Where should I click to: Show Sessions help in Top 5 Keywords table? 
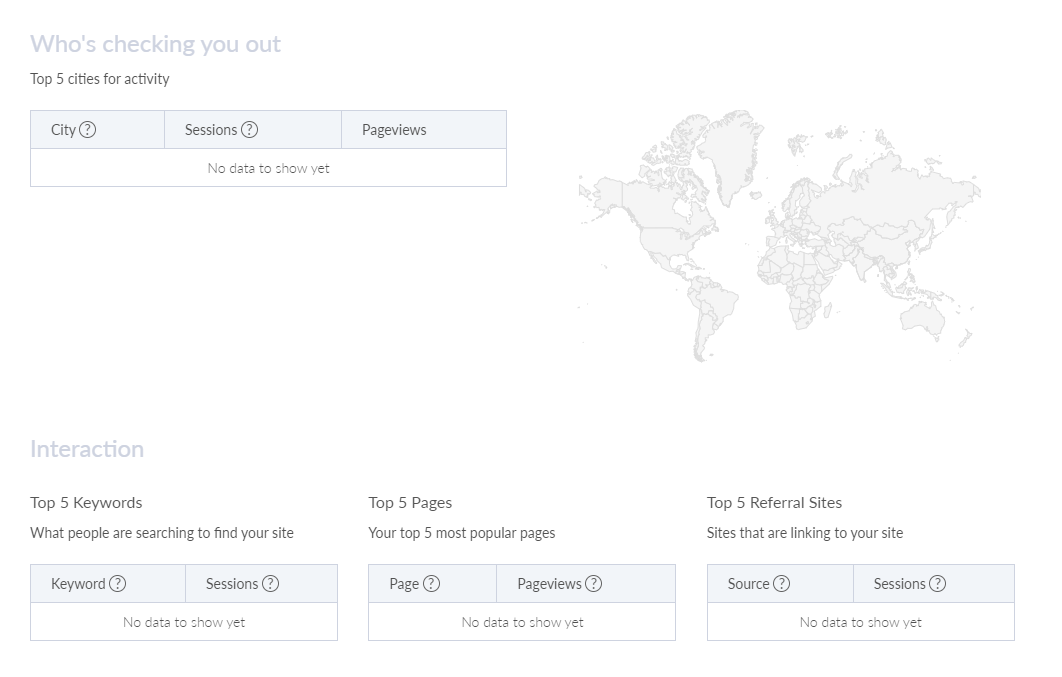click(x=270, y=584)
